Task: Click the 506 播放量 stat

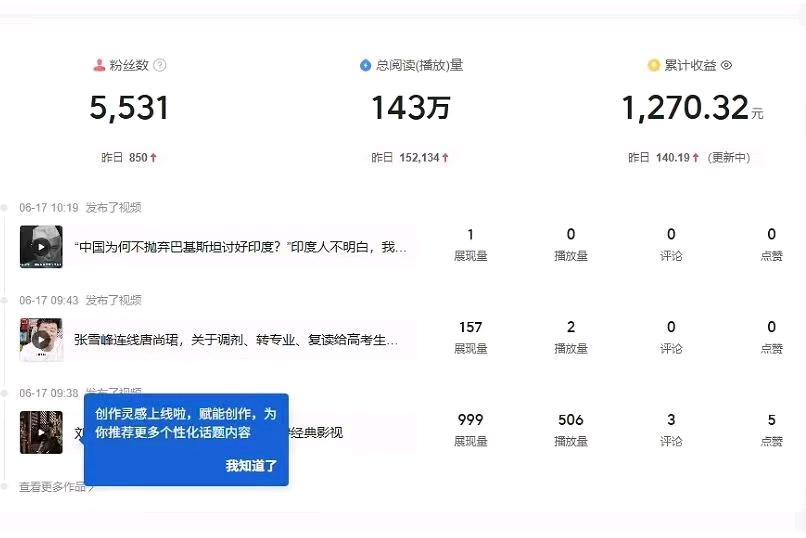Action: [571, 430]
